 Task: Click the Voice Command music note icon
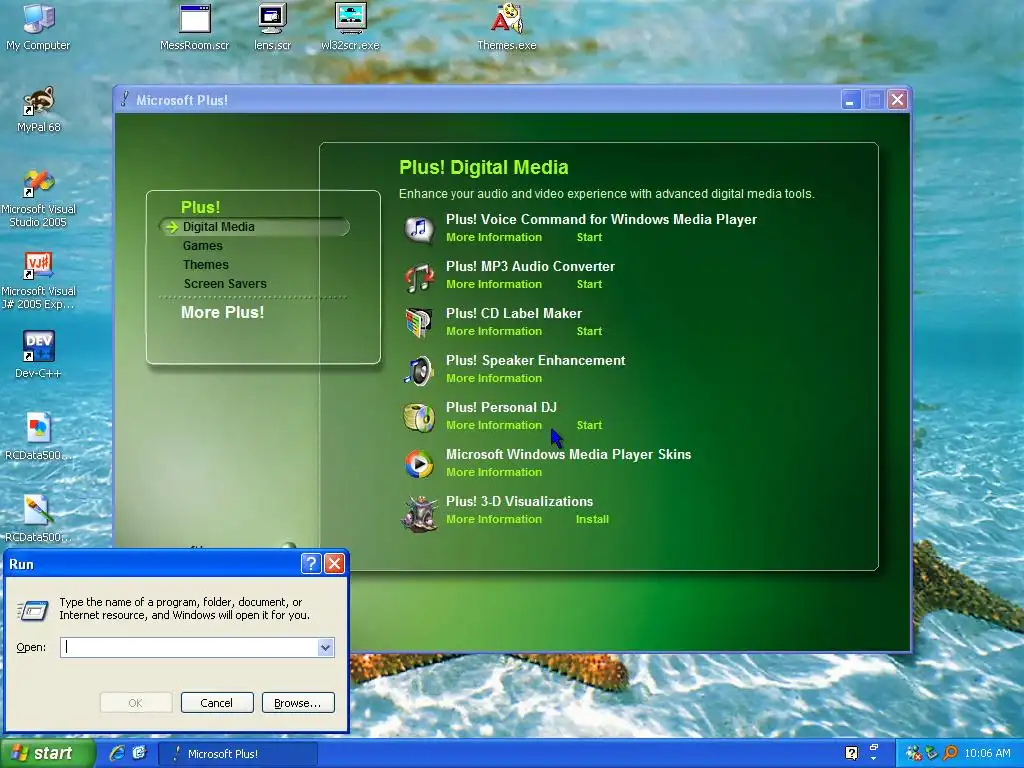(x=419, y=229)
